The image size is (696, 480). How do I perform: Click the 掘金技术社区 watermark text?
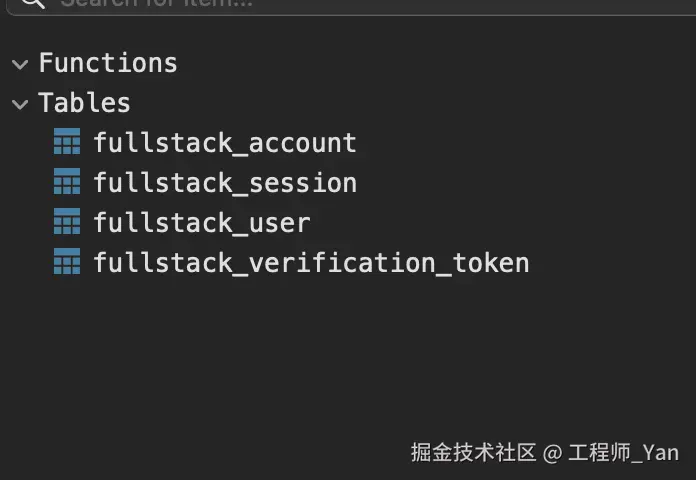point(473,453)
